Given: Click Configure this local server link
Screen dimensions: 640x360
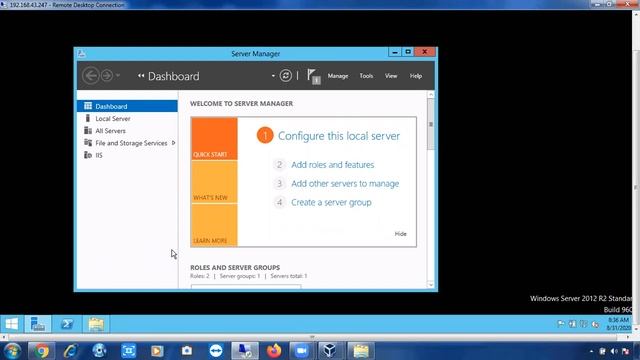Looking at the screenshot, I should [339, 136].
